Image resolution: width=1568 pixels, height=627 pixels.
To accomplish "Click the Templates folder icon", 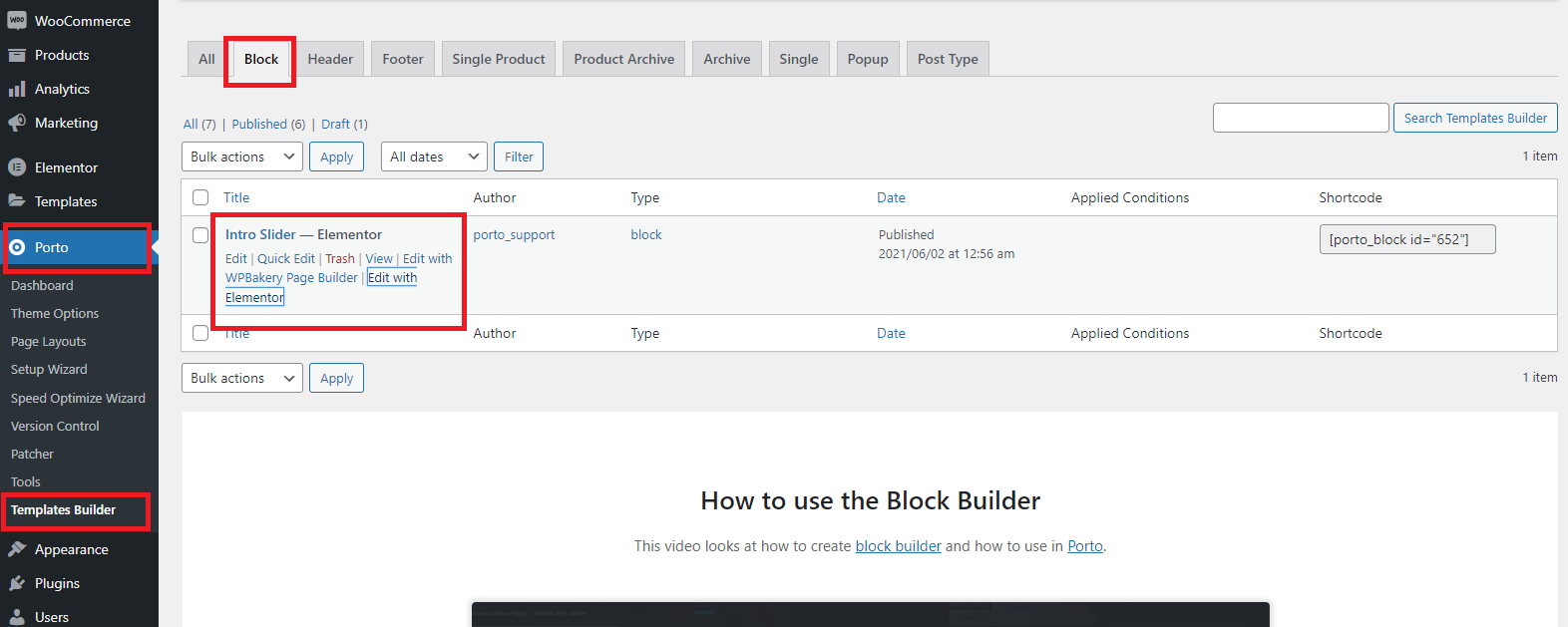I will 17,201.
